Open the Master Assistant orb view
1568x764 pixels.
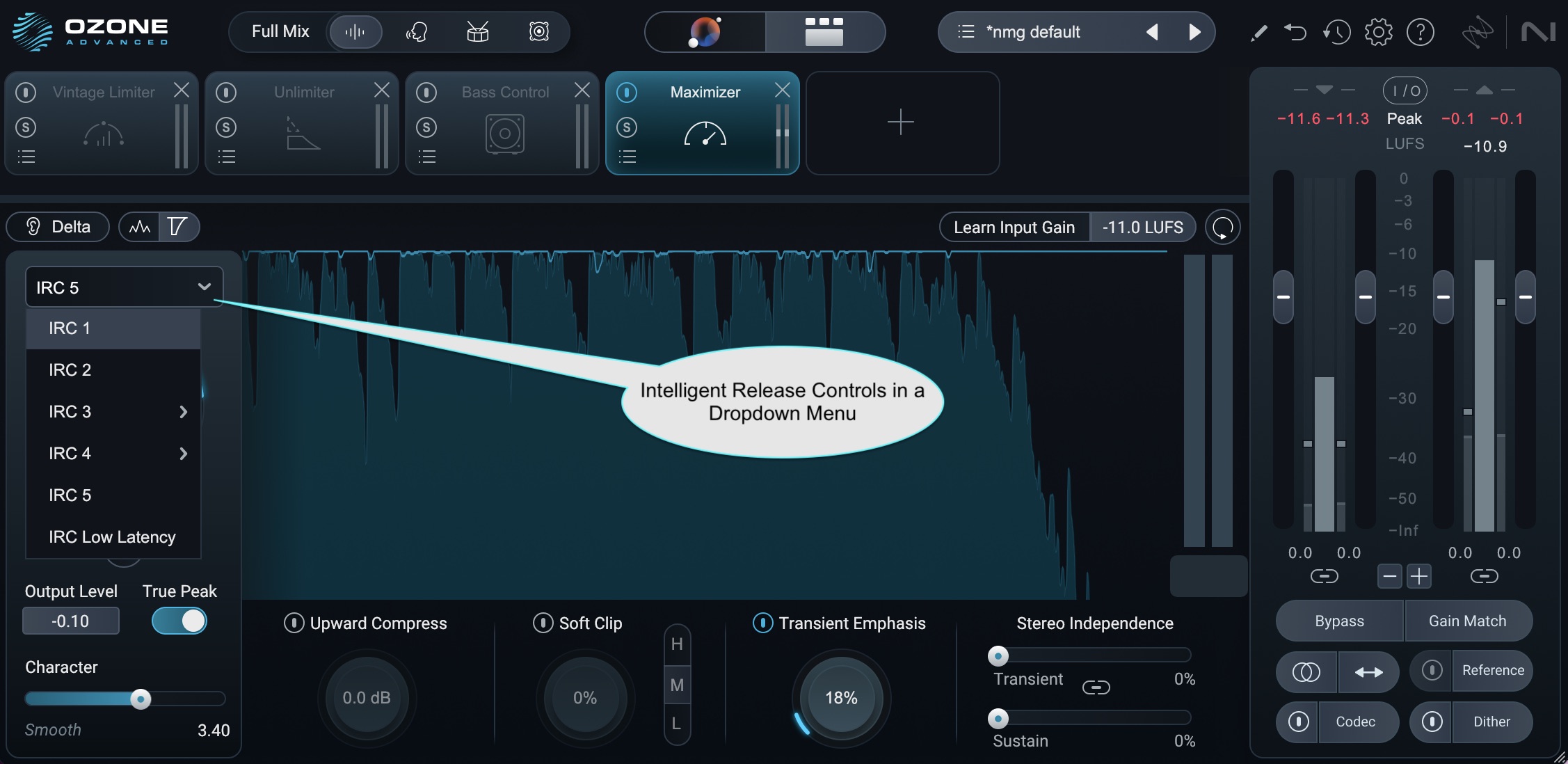705,32
